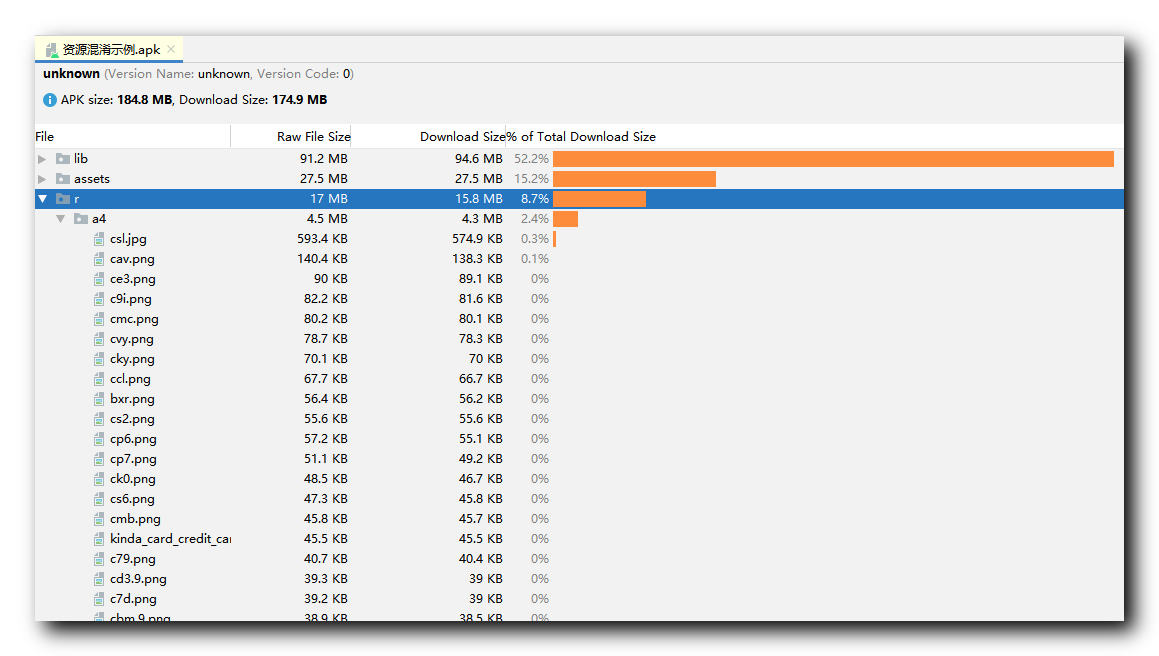Click the 27.5 MB download size of assets
1159x656 pixels.
(478, 179)
